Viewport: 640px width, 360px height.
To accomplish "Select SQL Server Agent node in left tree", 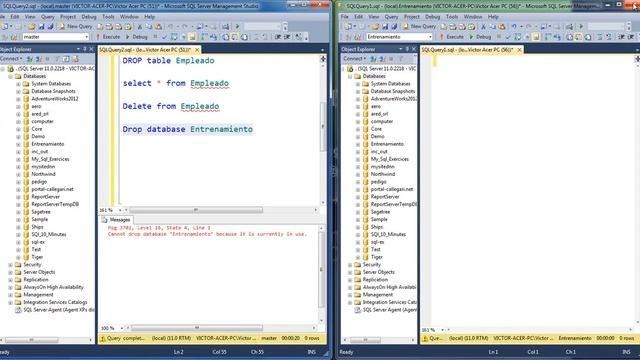I will 58,310.
